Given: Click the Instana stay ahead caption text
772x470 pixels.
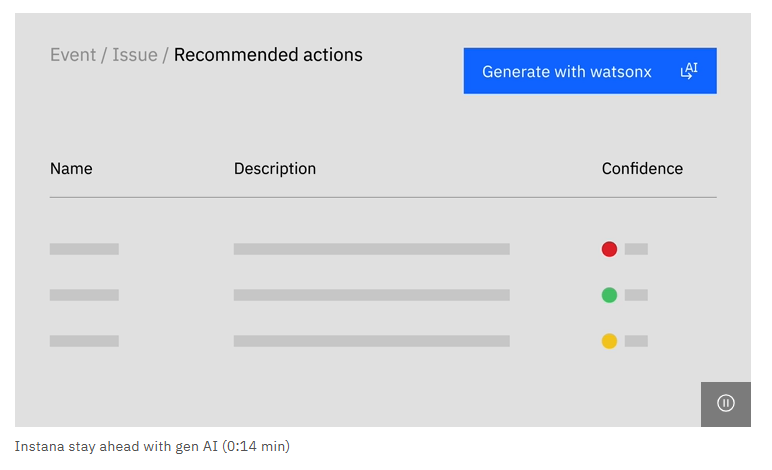Looking at the screenshot, I should [152, 446].
